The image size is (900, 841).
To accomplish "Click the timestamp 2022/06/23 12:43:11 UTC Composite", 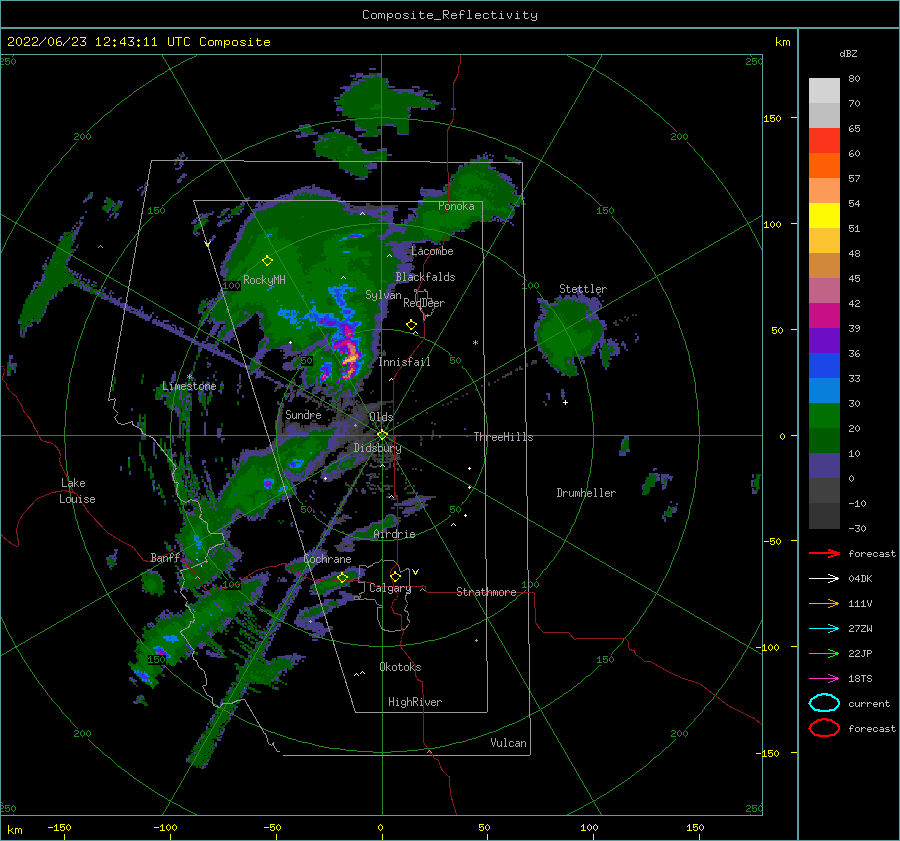I will [138, 42].
